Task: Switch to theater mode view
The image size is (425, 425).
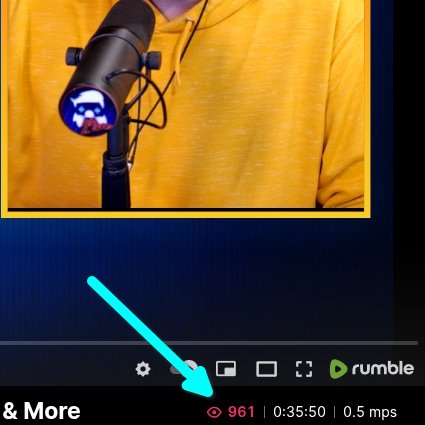Action: coord(266,369)
